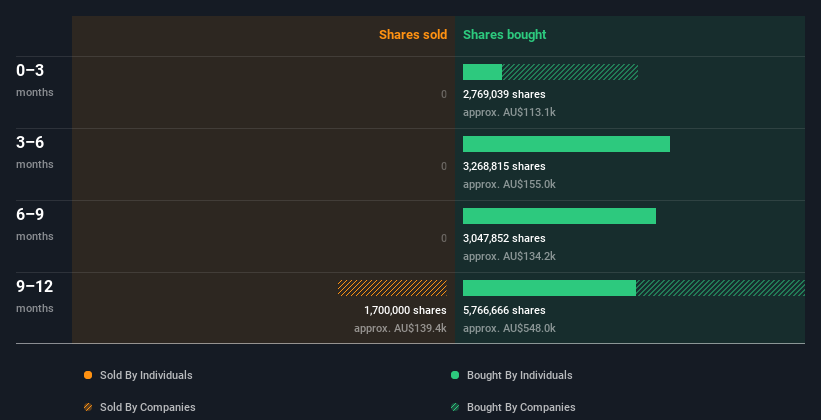Click the 5,766,666 shares value
This screenshot has height=420, width=821.
coord(504,310)
